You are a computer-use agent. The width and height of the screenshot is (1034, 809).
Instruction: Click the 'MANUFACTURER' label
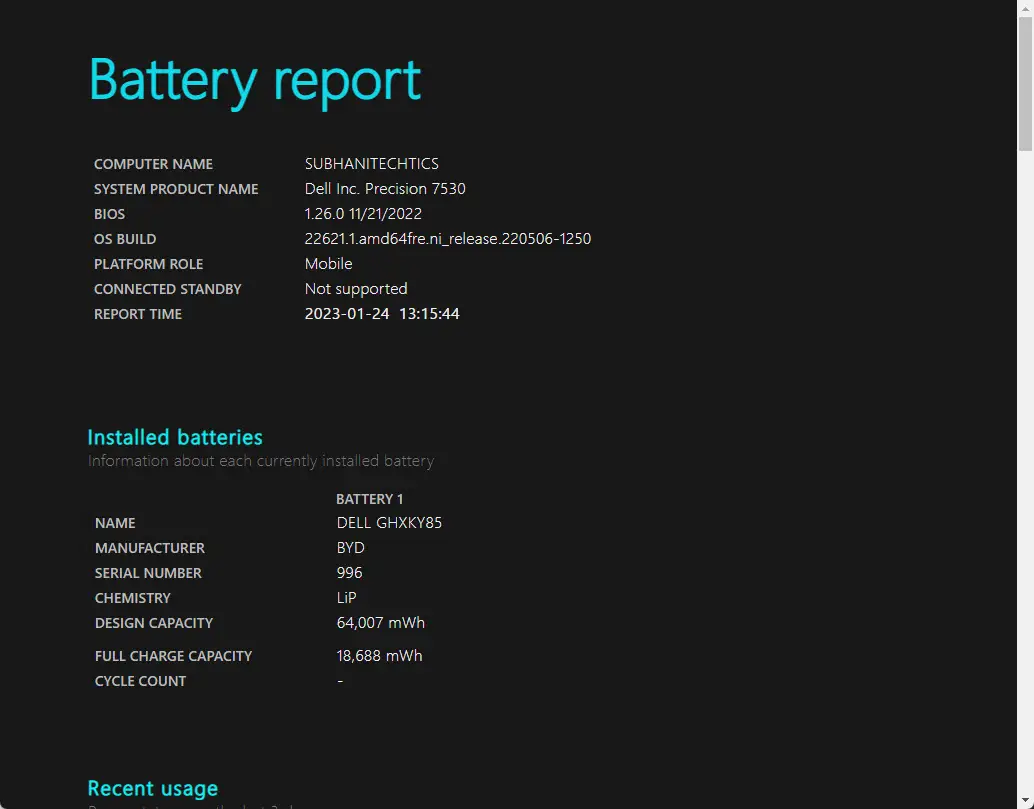tap(150, 549)
